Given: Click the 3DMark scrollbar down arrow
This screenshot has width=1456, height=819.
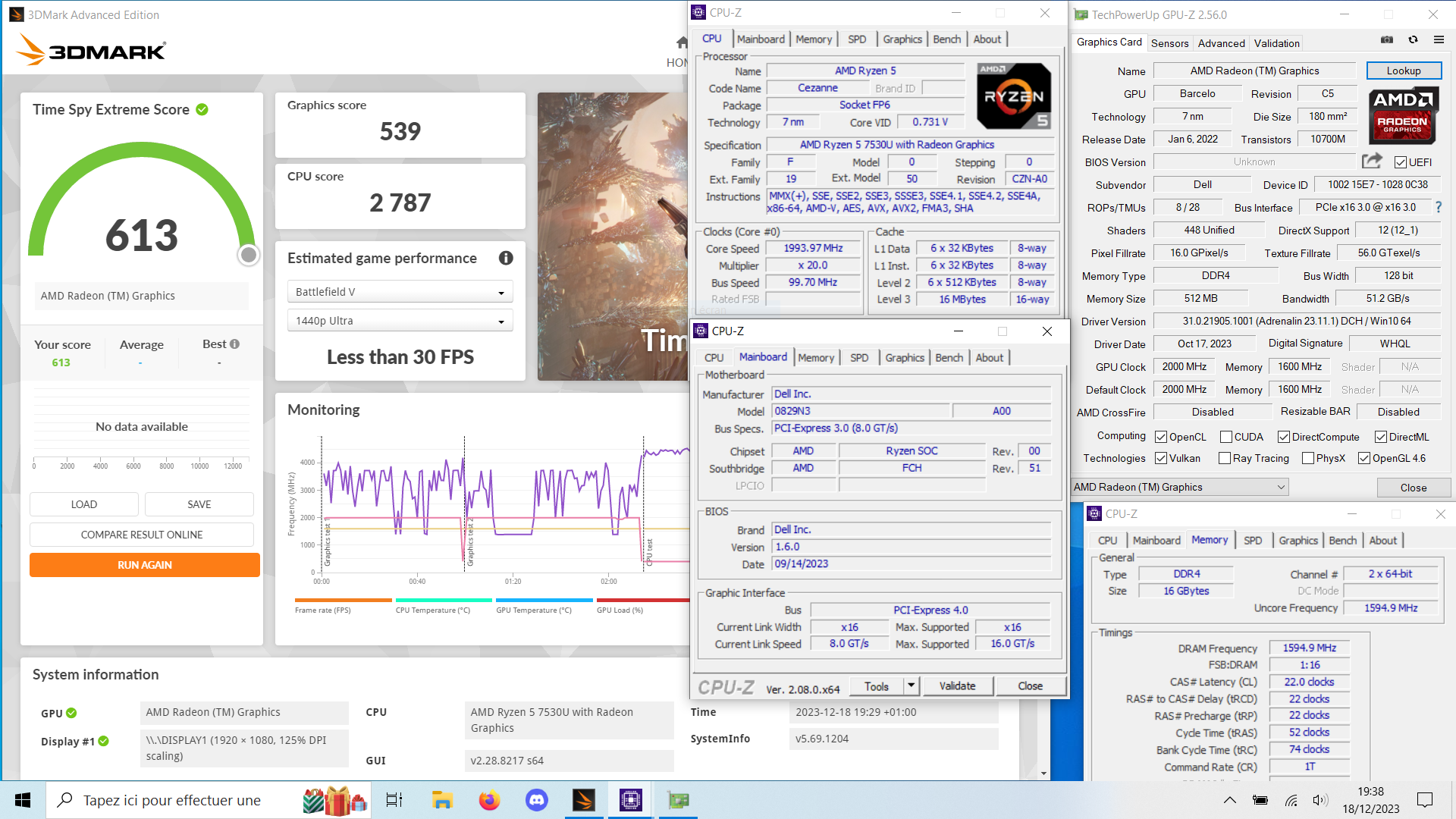Looking at the screenshot, I should coord(1044,773).
